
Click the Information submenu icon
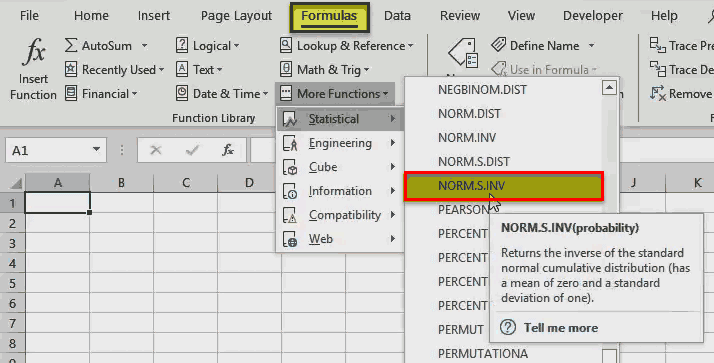[290, 191]
